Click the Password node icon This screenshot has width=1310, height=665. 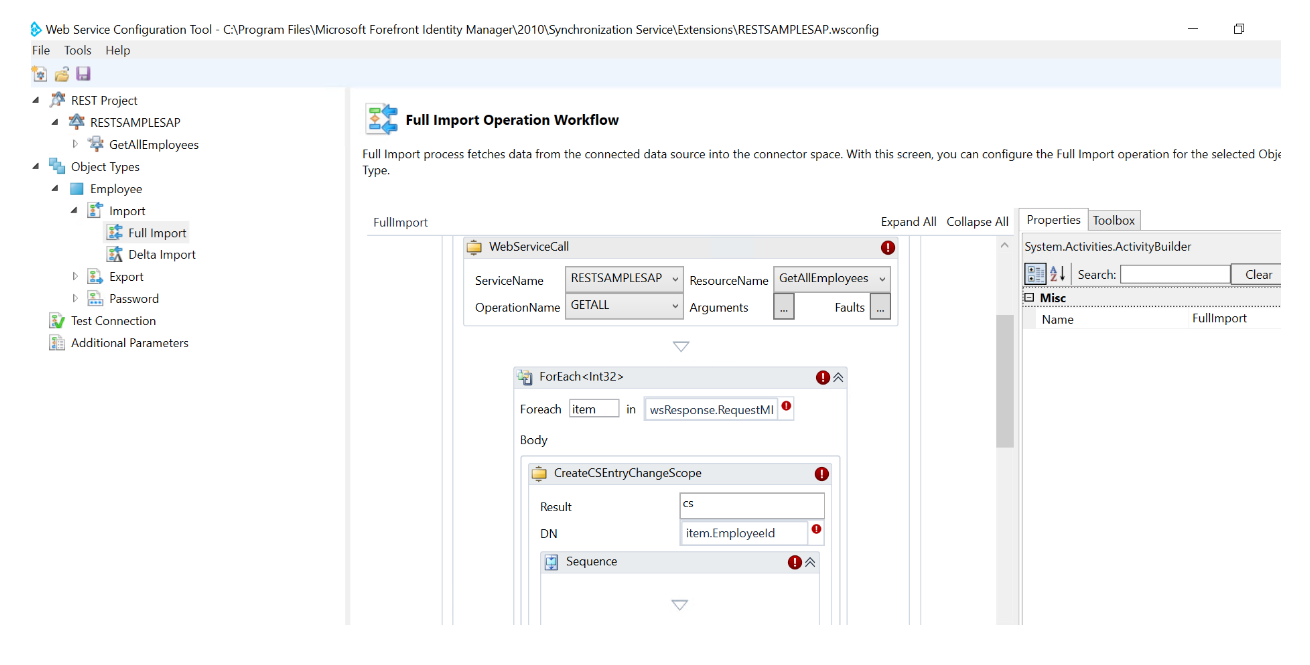[95, 298]
